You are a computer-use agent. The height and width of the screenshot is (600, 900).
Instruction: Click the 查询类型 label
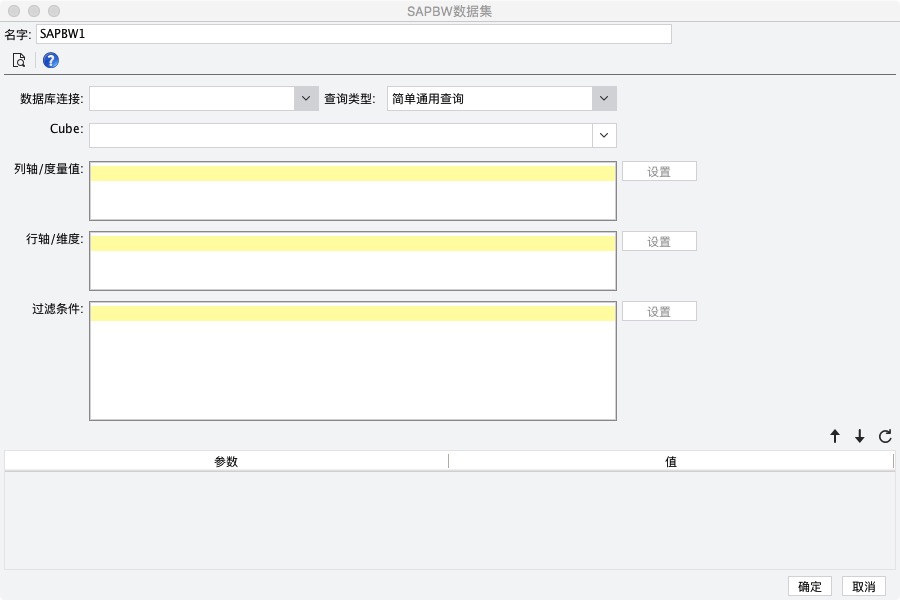click(x=350, y=99)
